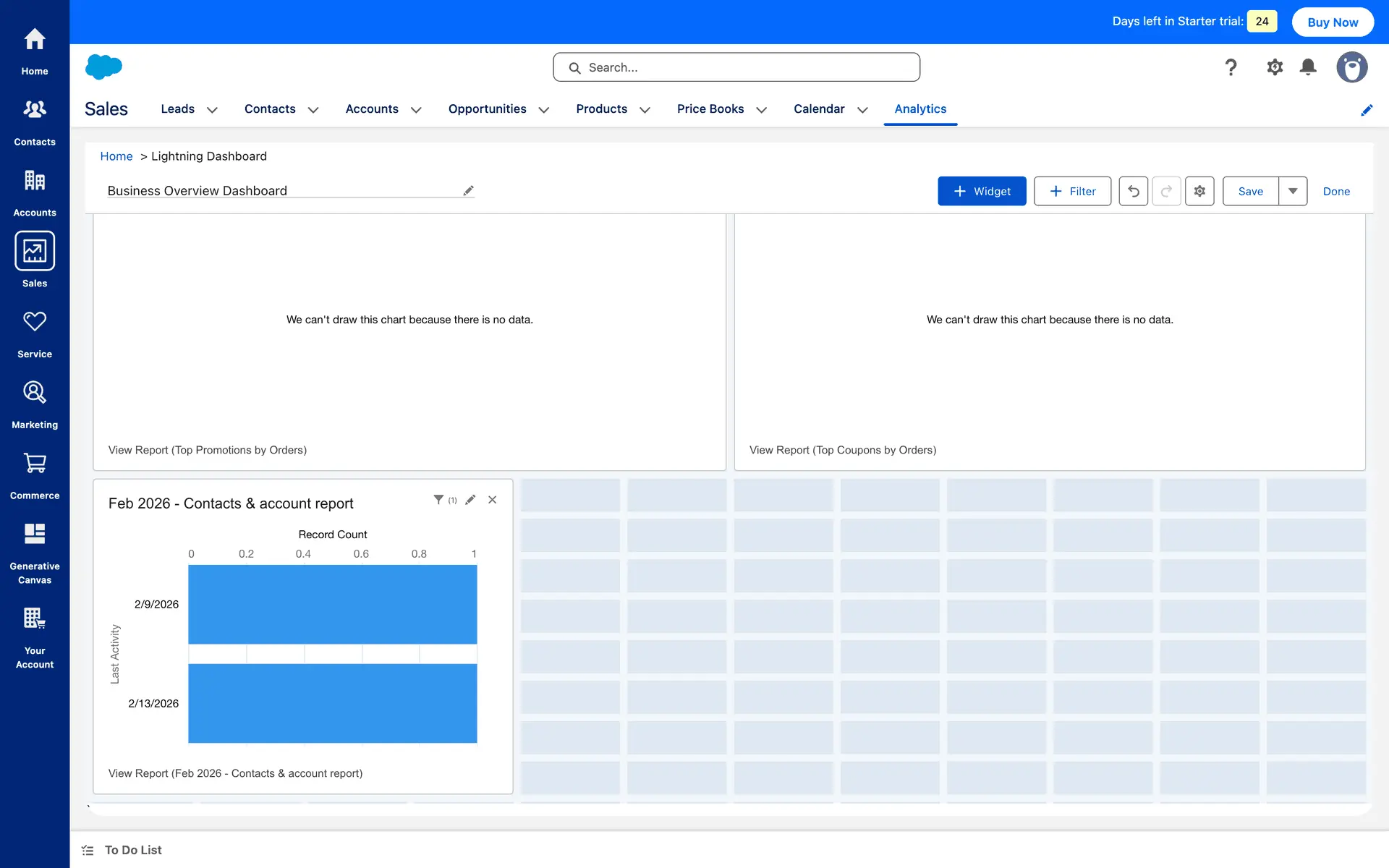Image resolution: width=1389 pixels, height=868 pixels.
Task: Edit dashboard title pencil icon
Action: click(469, 190)
